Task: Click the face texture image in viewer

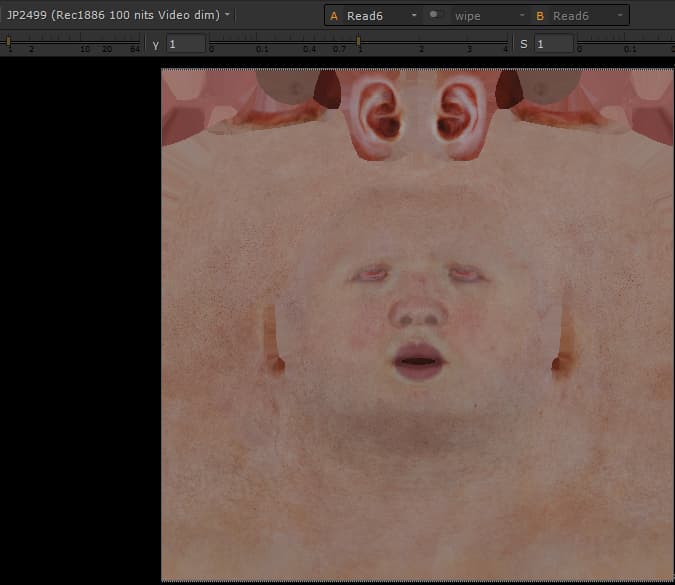Action: point(418,325)
